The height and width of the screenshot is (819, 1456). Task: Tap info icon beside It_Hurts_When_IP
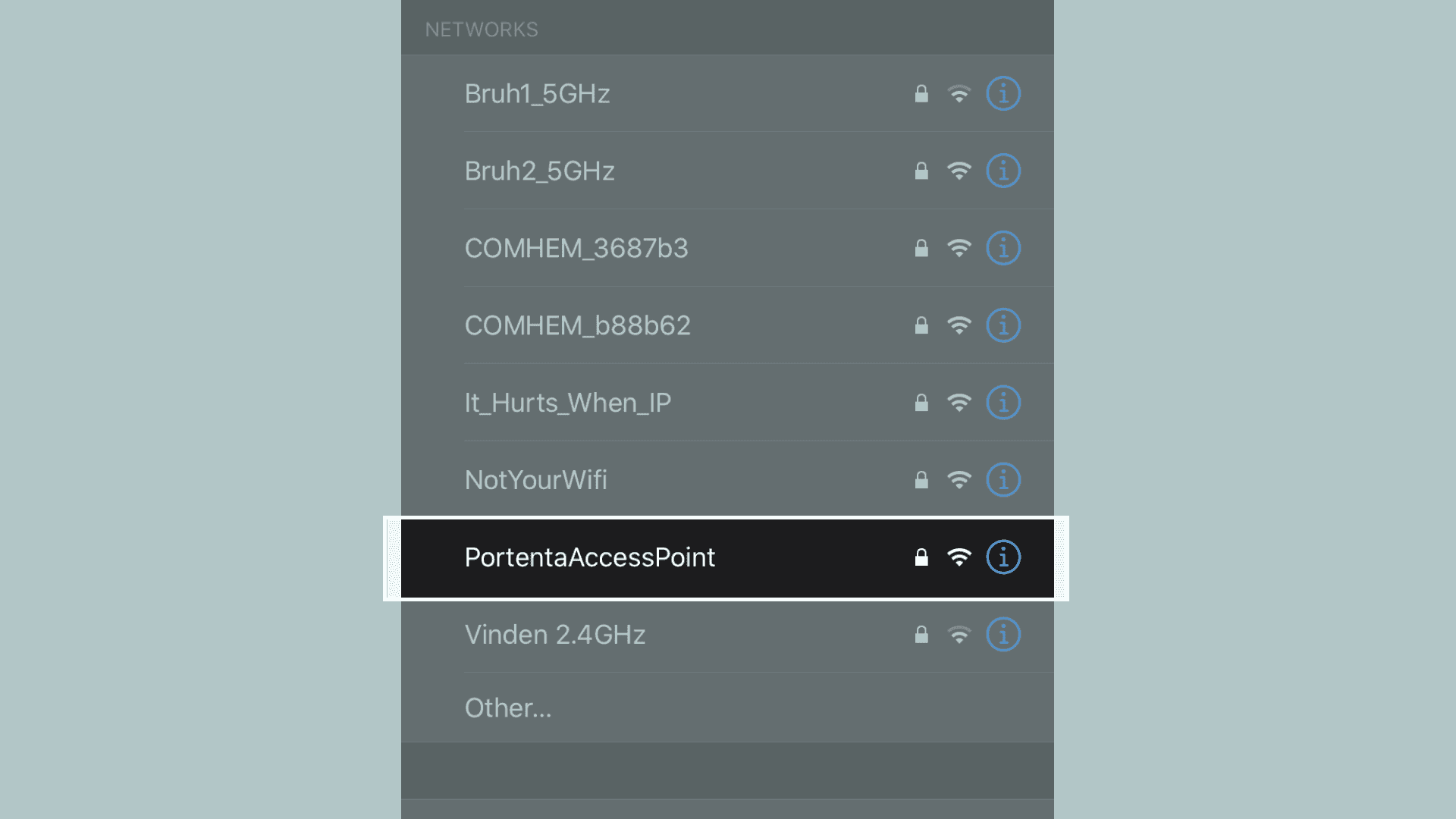tap(1003, 403)
